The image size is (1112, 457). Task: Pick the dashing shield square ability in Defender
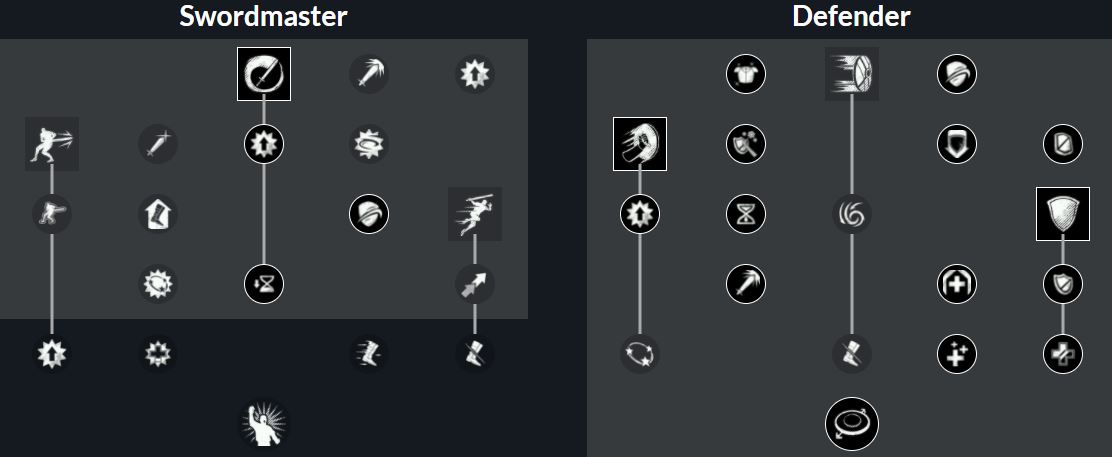(x=852, y=74)
